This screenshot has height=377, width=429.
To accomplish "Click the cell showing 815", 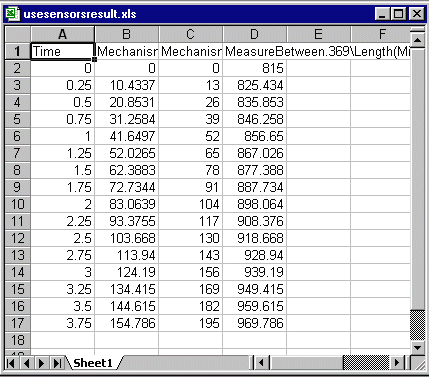I will pos(254,68).
